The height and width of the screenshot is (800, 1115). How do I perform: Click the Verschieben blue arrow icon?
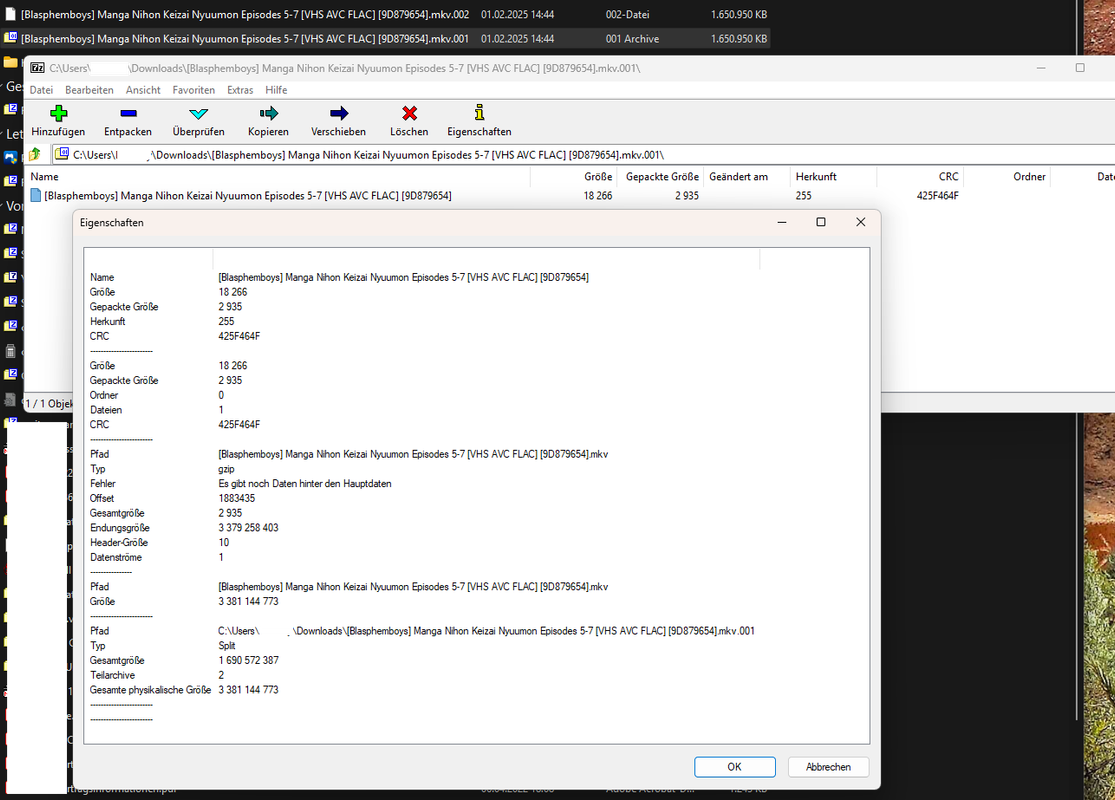(x=338, y=113)
